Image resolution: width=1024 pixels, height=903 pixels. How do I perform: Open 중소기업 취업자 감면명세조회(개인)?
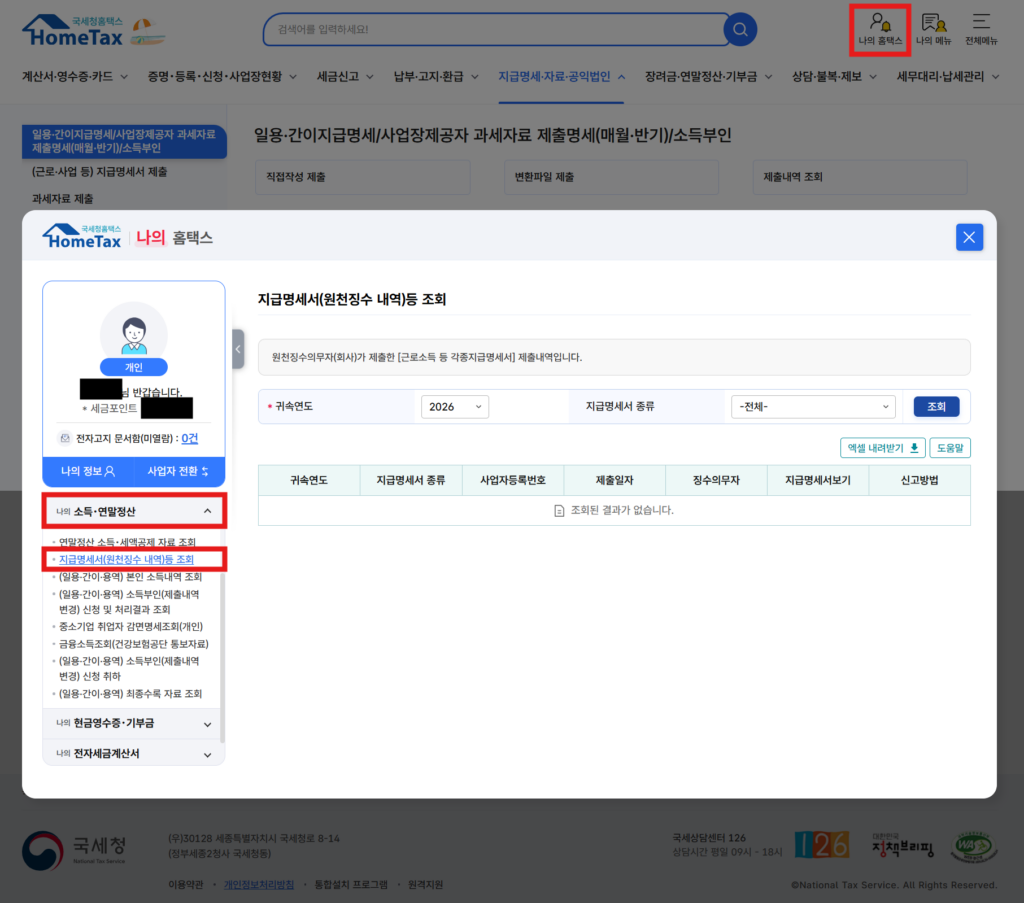pyautogui.click(x=131, y=627)
